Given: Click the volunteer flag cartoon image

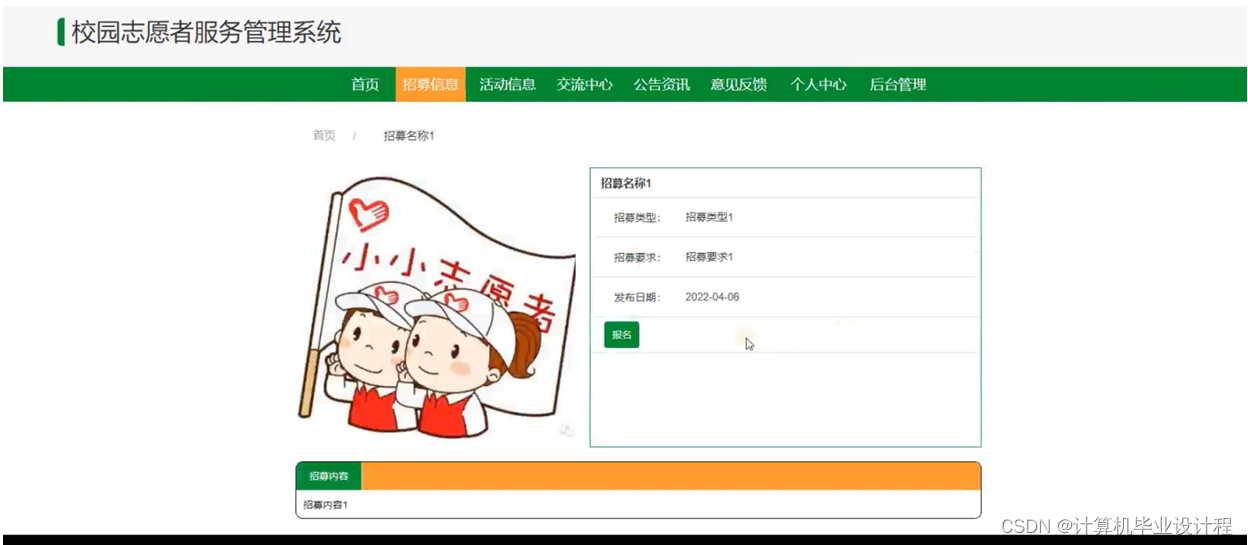Looking at the screenshot, I should (437, 306).
